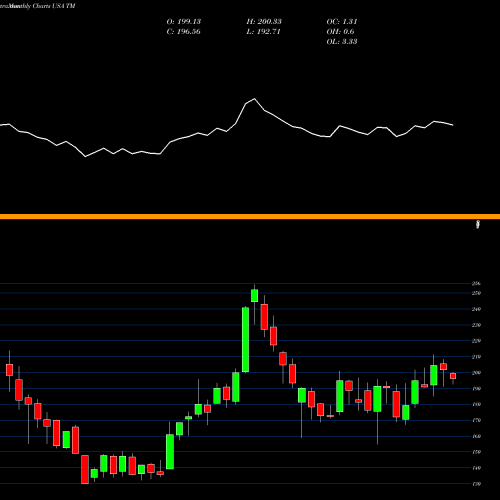This screenshot has width=500, height=500.
Task: Click the 210 price axis label
Action: click(x=476, y=357)
